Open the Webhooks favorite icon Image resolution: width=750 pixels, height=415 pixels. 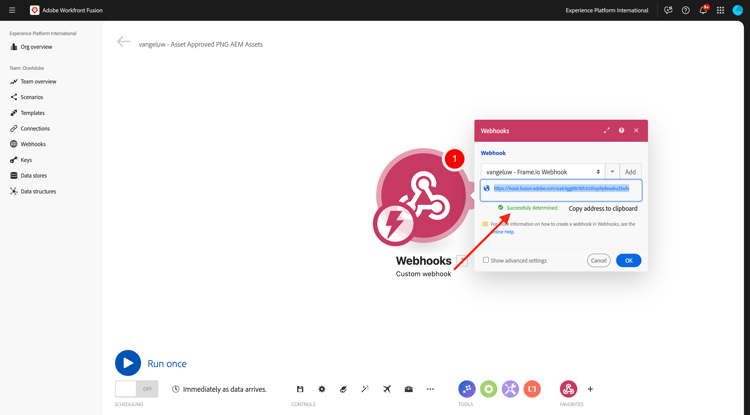point(568,389)
